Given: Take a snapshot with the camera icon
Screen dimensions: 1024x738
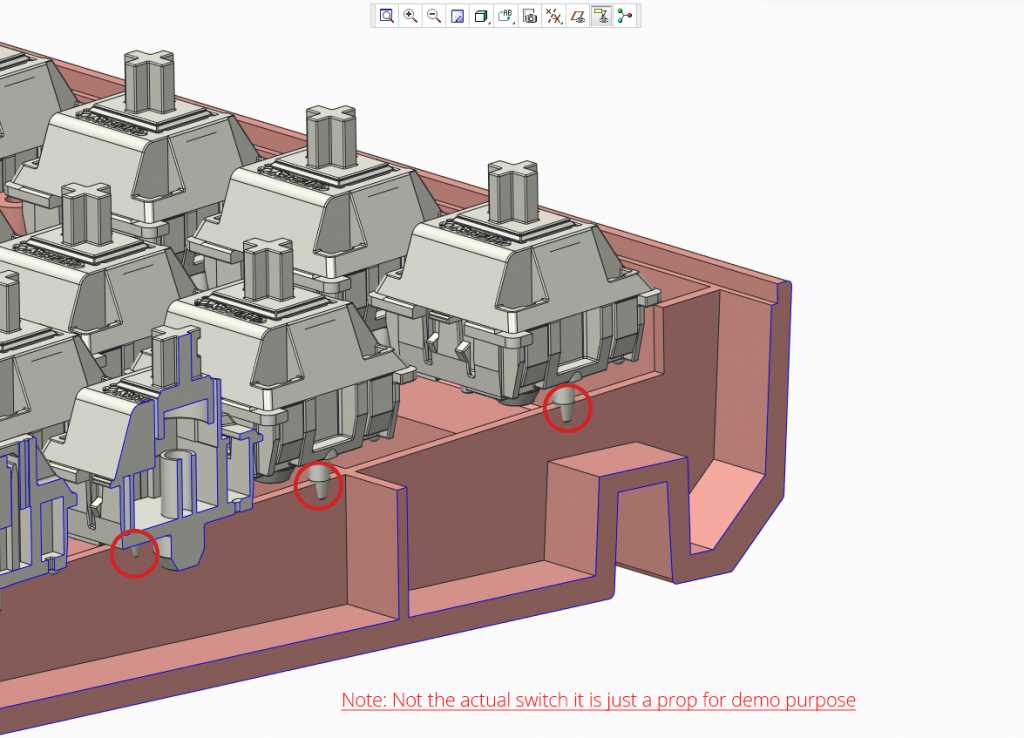Looking at the screenshot, I should click(530, 16).
